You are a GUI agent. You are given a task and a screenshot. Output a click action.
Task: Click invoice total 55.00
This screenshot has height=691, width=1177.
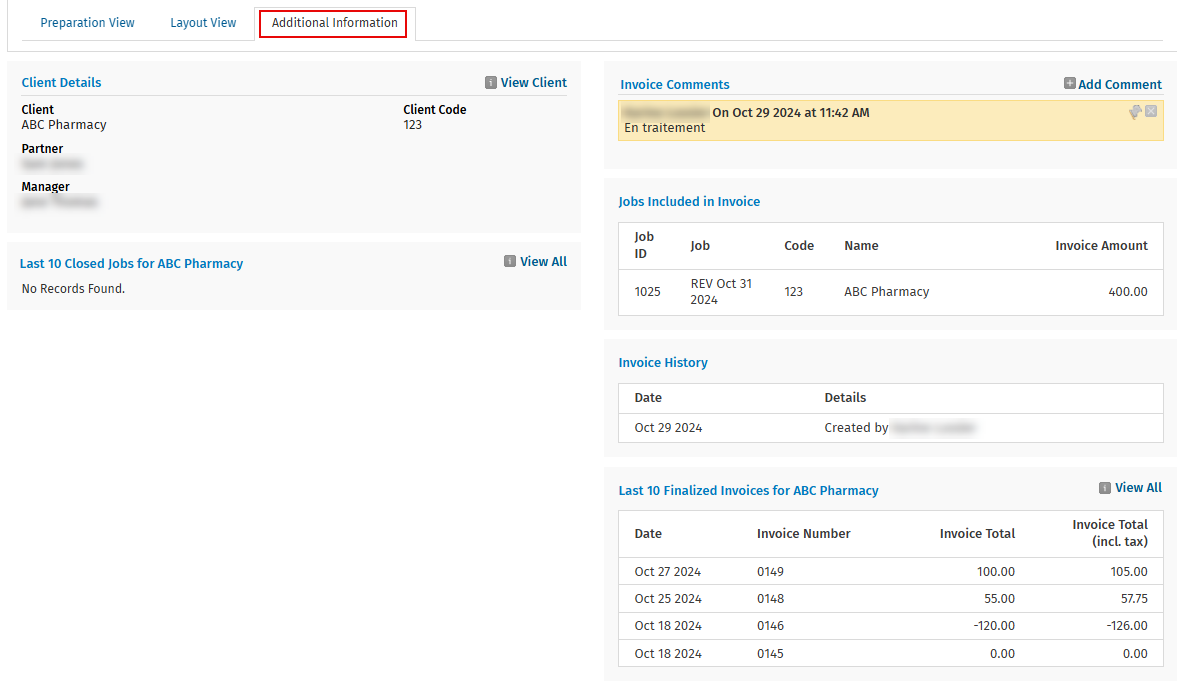coord(999,599)
